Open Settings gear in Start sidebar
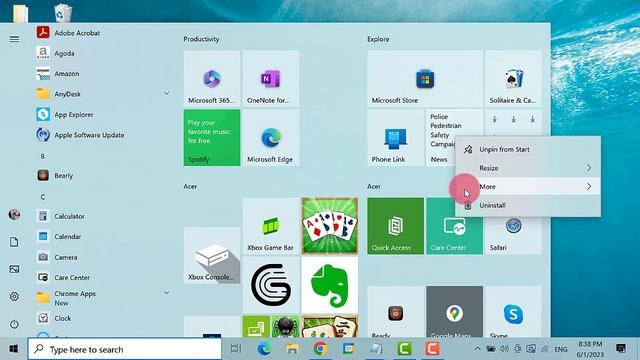640x360 pixels. point(14,296)
